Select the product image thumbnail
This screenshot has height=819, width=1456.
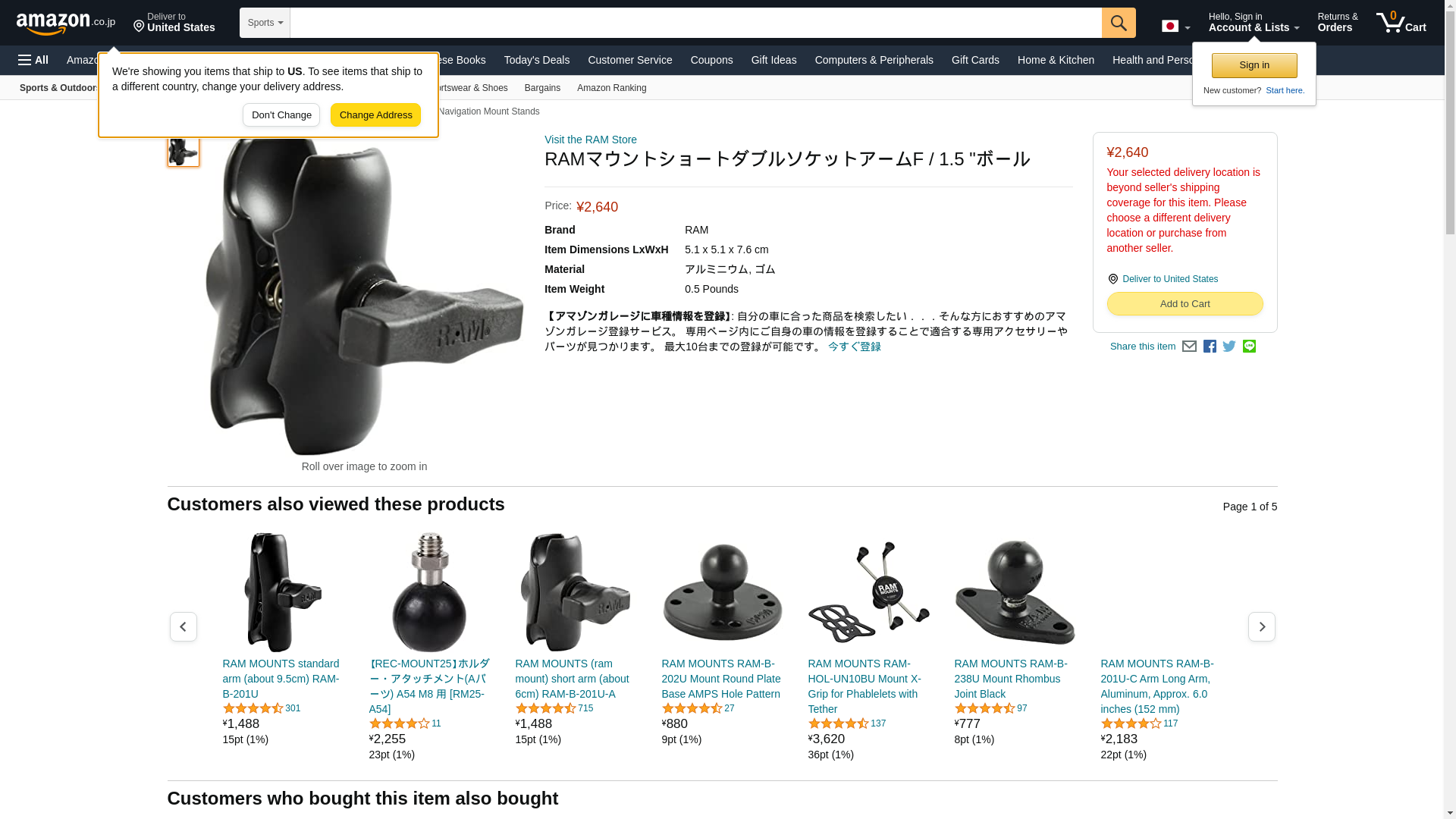tap(183, 150)
